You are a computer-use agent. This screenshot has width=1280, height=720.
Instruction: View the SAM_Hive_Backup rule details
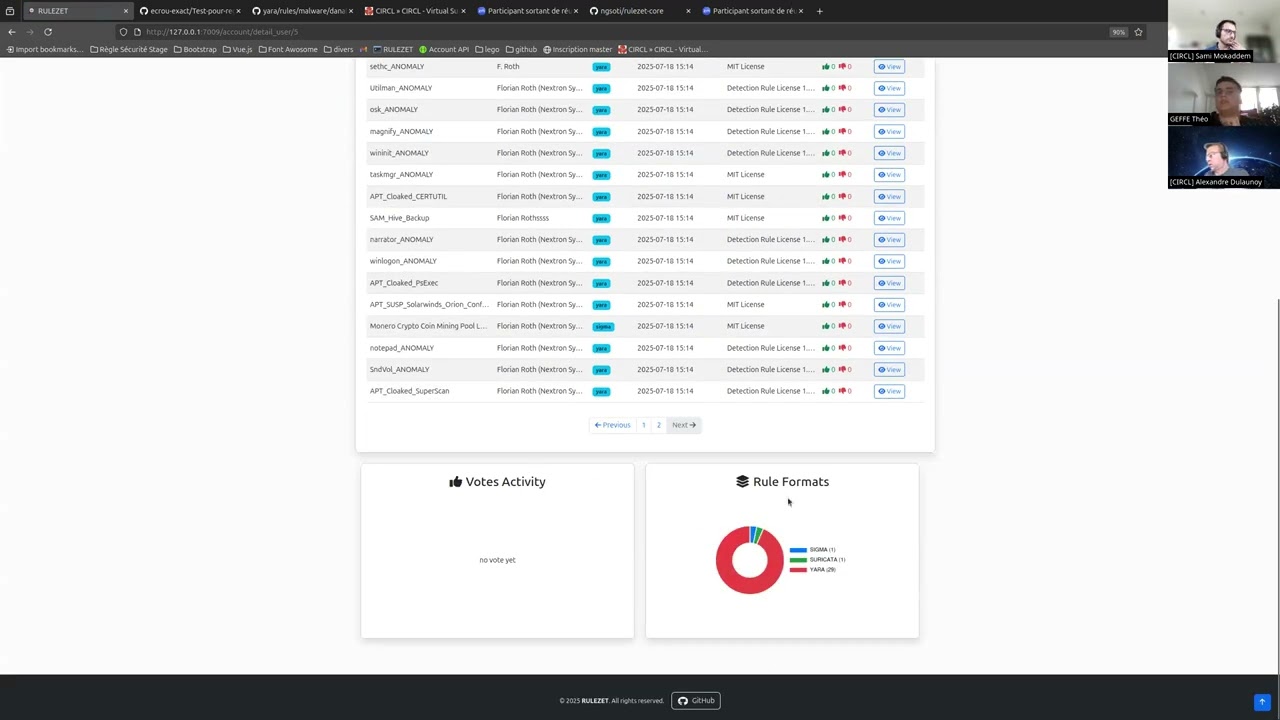coord(889,218)
